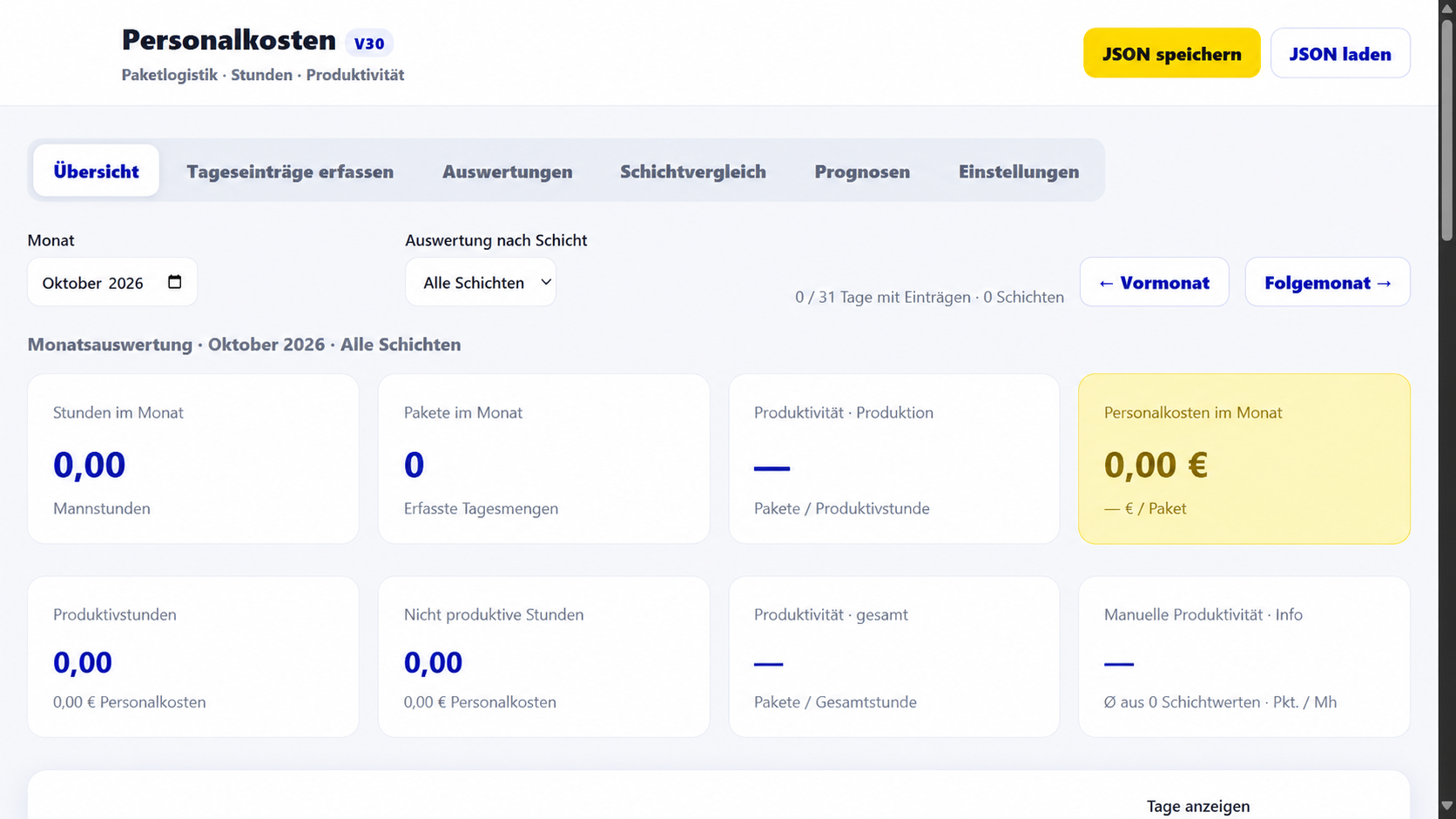Click the page scrollbar up arrow
This screenshot has height=819, width=1456.
tap(1447, 9)
